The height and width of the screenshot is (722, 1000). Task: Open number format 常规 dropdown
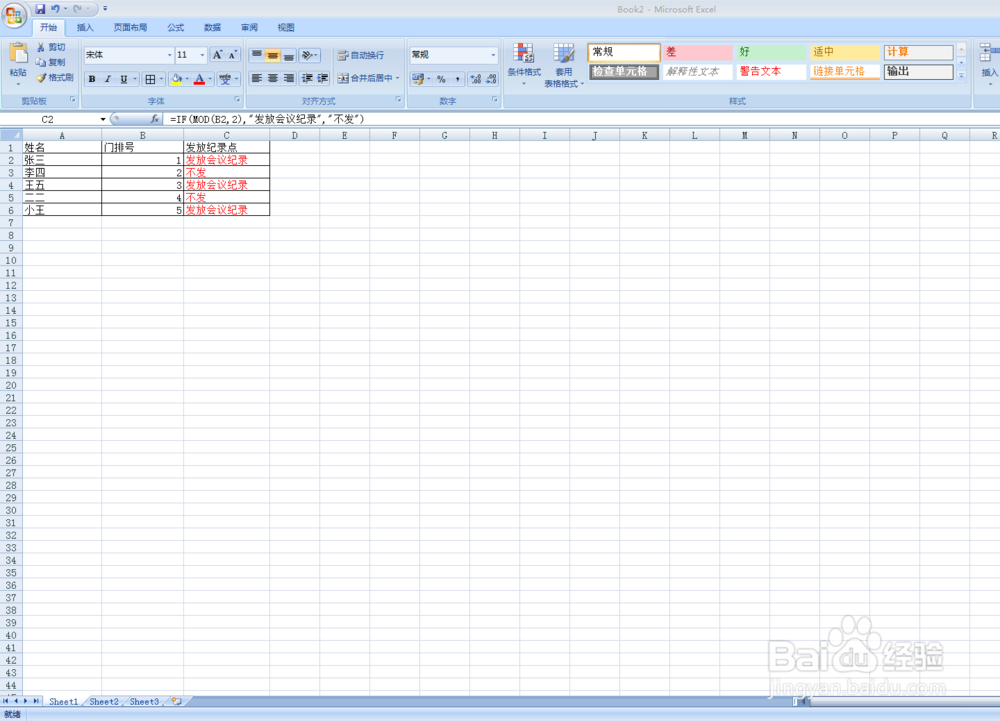(x=493, y=55)
